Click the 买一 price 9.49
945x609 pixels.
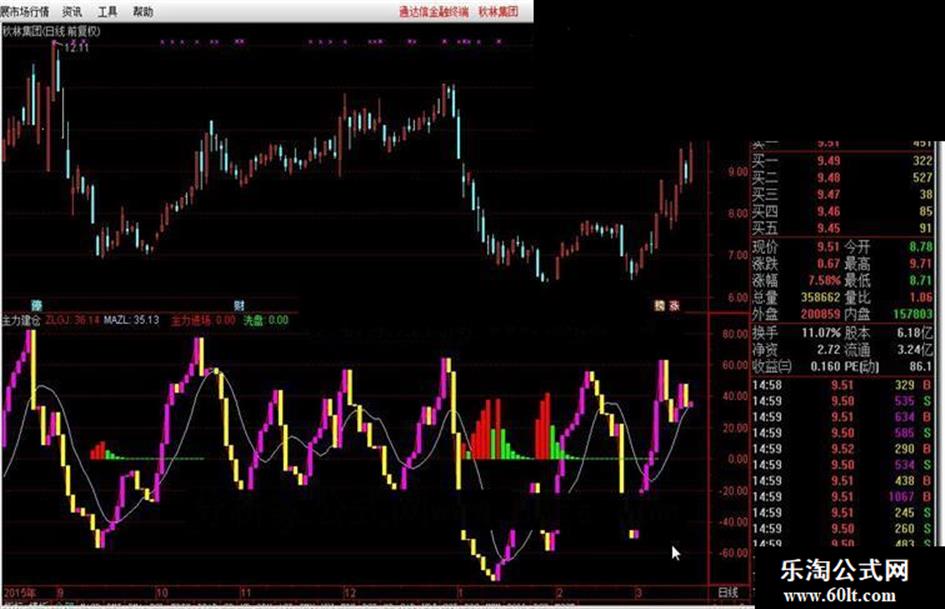click(x=829, y=161)
